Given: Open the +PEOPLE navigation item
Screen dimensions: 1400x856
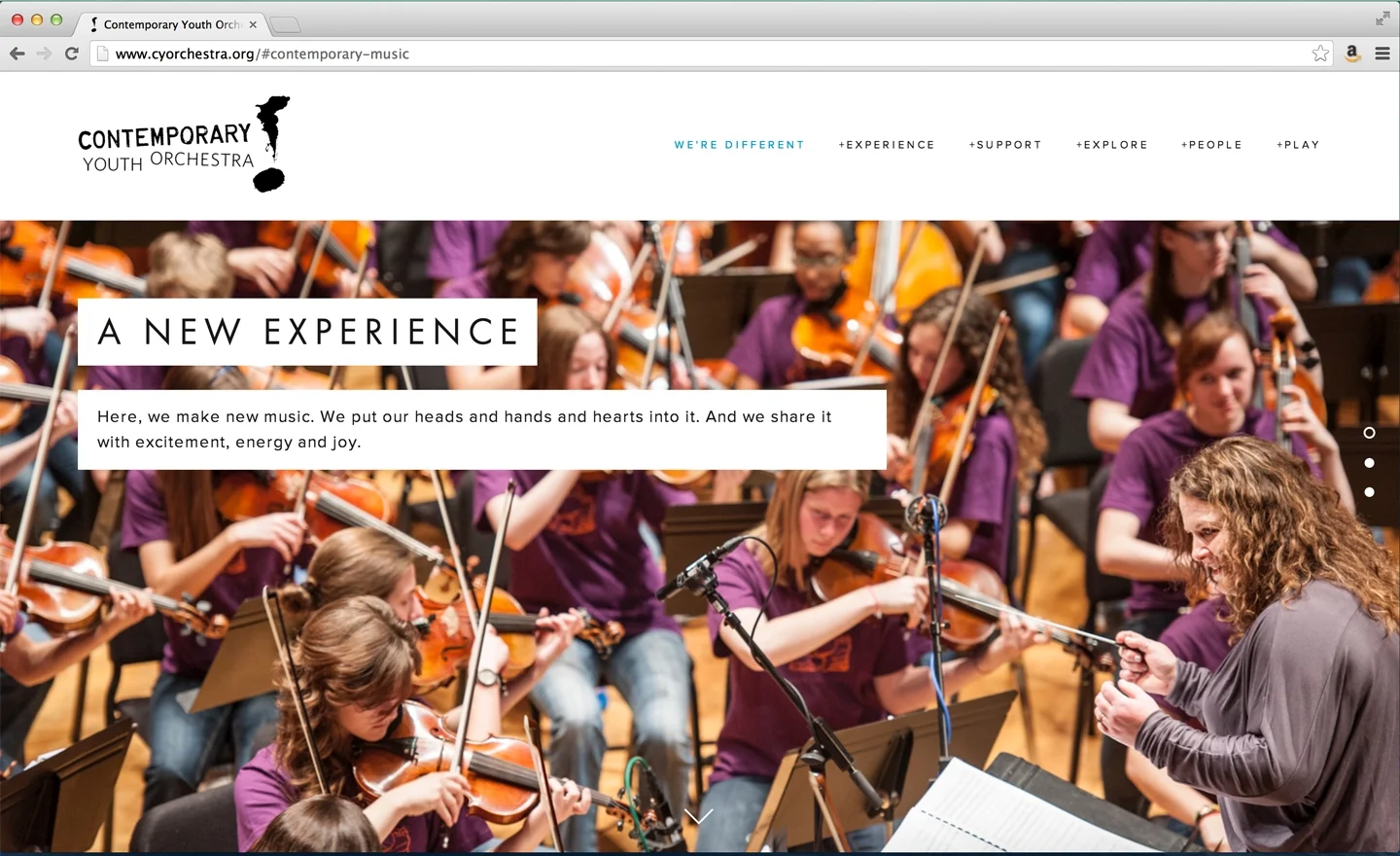Looking at the screenshot, I should (1212, 145).
